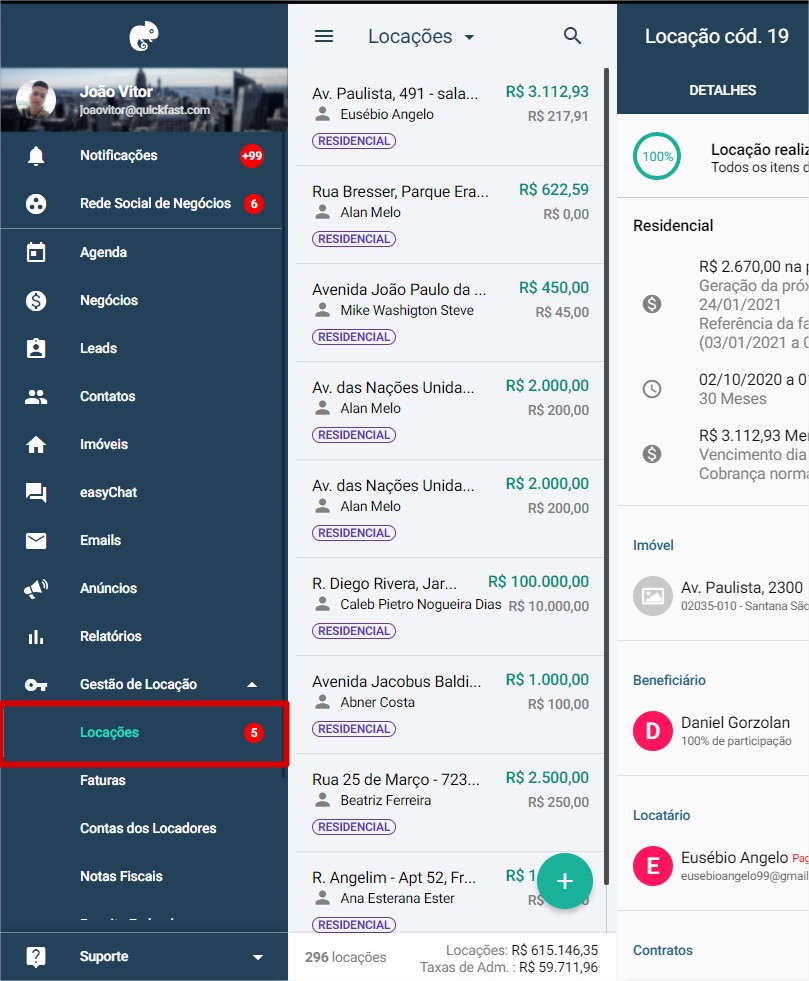The height and width of the screenshot is (981, 809).
Task: Click the clock icon beside 30 Meses
Action: click(652, 389)
